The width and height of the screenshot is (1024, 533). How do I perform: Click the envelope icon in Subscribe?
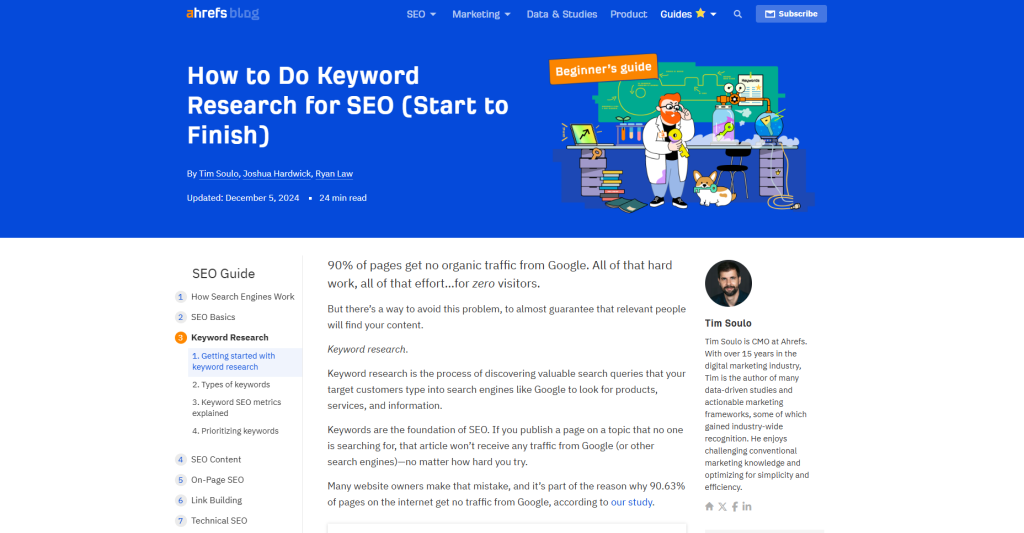(x=770, y=14)
